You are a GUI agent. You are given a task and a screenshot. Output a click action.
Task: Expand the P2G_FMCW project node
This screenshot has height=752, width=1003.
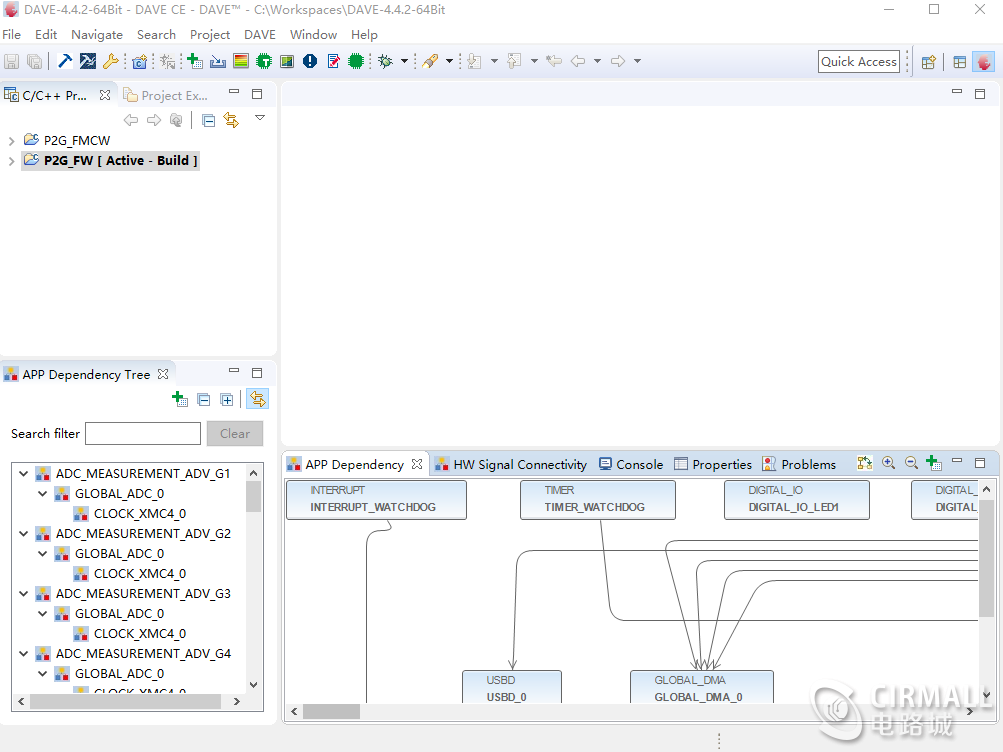[11, 141]
